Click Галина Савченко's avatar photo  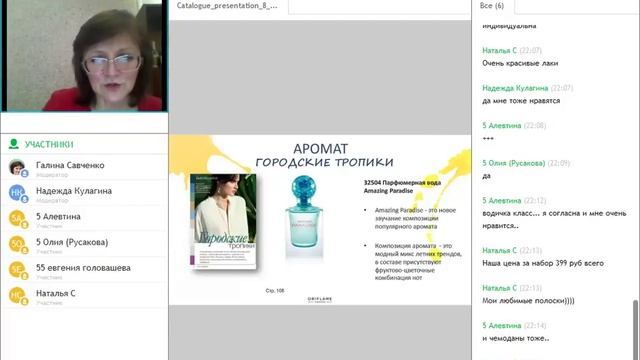pos(17,167)
